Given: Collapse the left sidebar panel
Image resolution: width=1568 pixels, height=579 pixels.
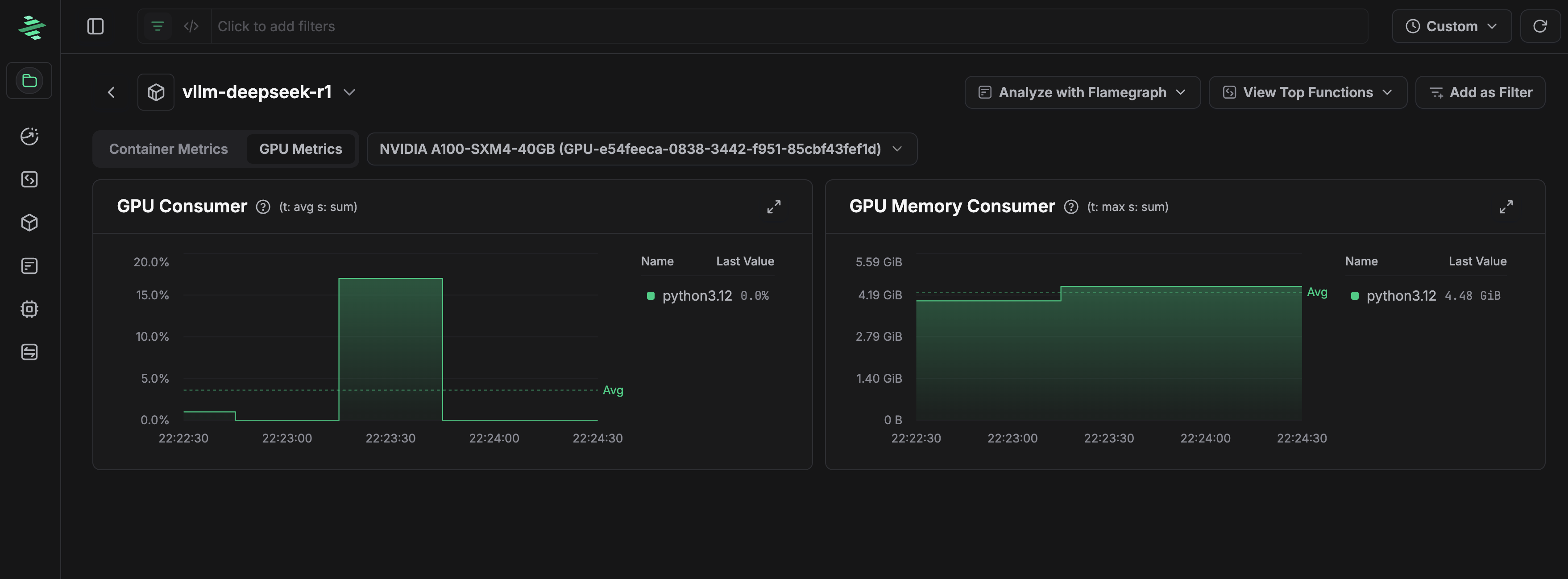Looking at the screenshot, I should [x=95, y=26].
